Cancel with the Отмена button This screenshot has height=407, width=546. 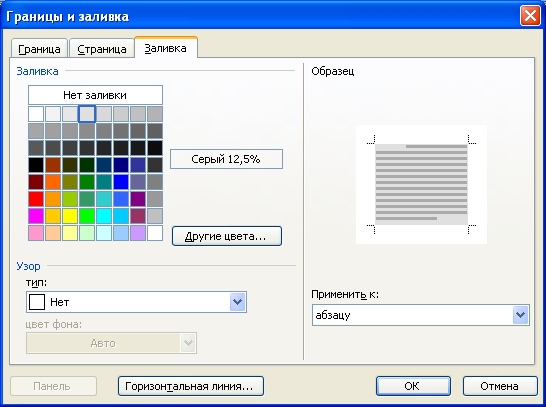500,386
